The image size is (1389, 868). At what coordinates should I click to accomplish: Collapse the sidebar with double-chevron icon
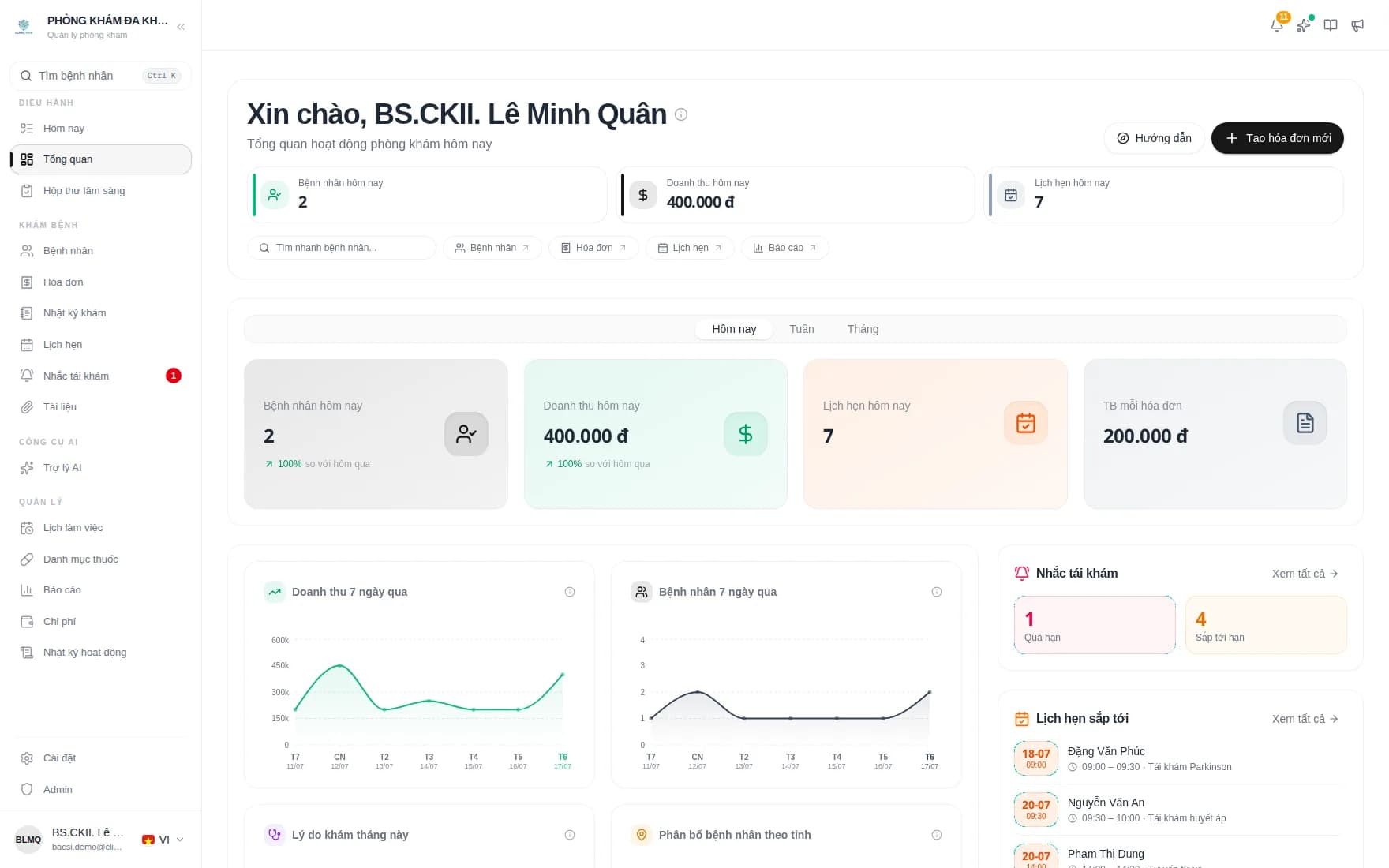tap(181, 27)
